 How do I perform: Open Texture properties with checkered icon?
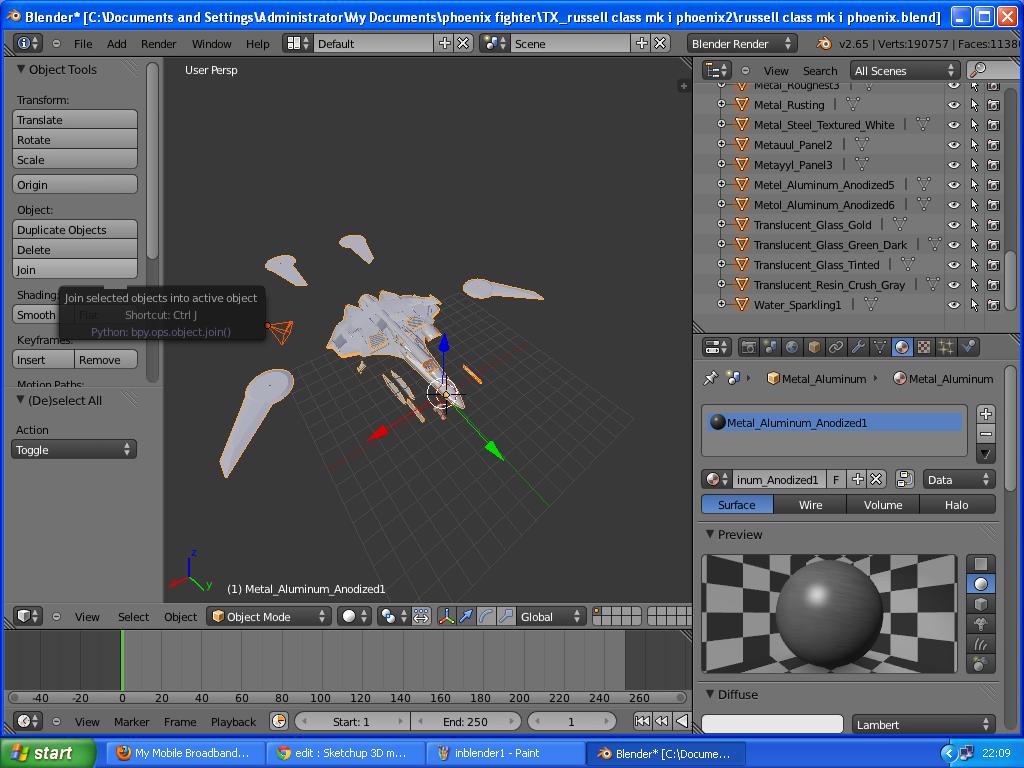click(922, 347)
